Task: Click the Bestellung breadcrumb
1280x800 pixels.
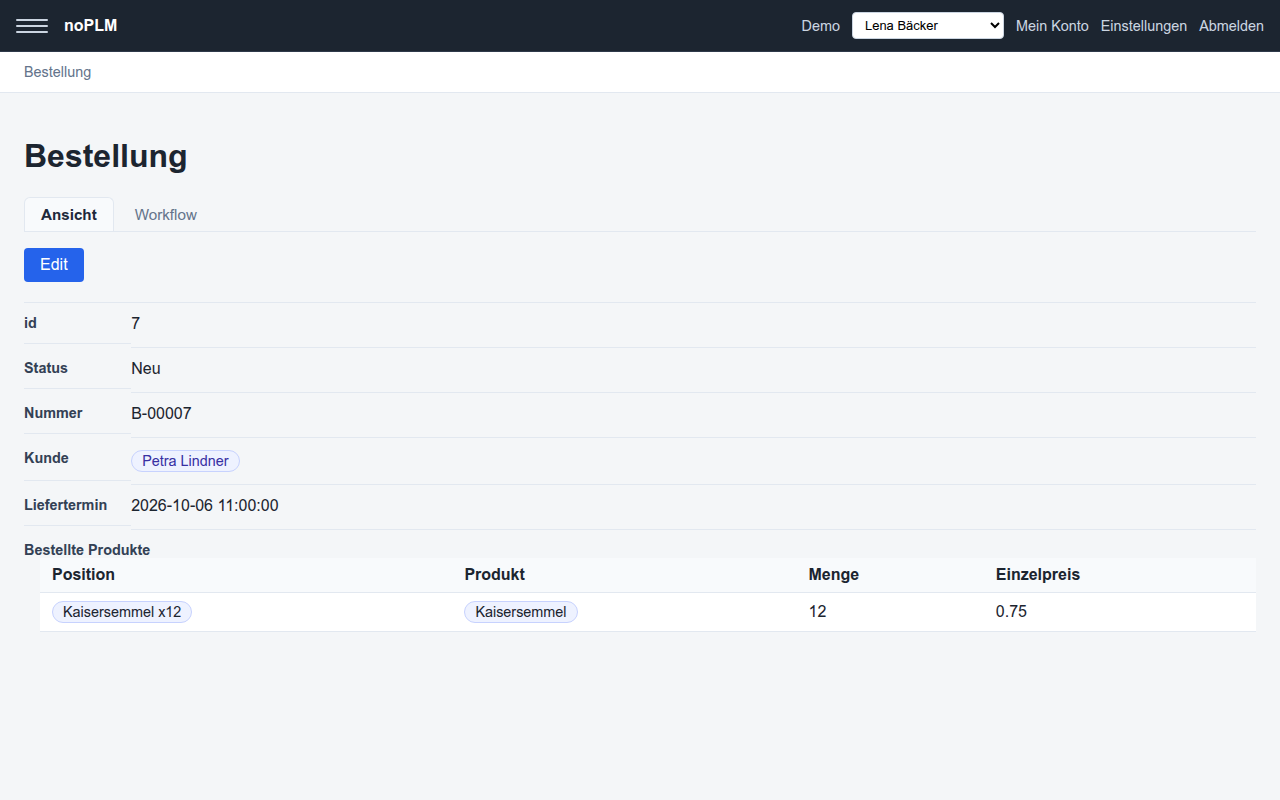Action: pyautogui.click(x=58, y=72)
